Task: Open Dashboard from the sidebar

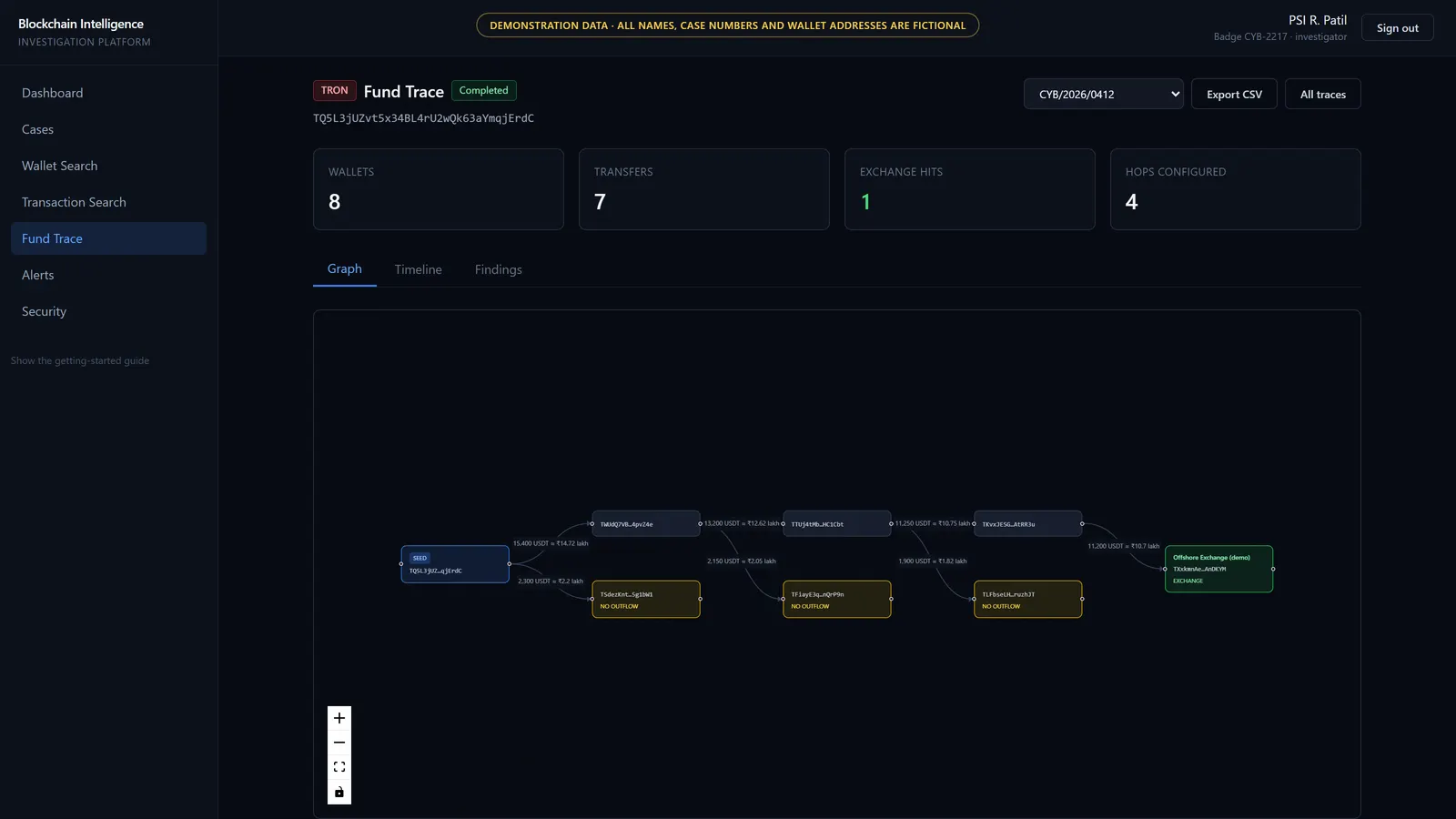Action: (108, 93)
